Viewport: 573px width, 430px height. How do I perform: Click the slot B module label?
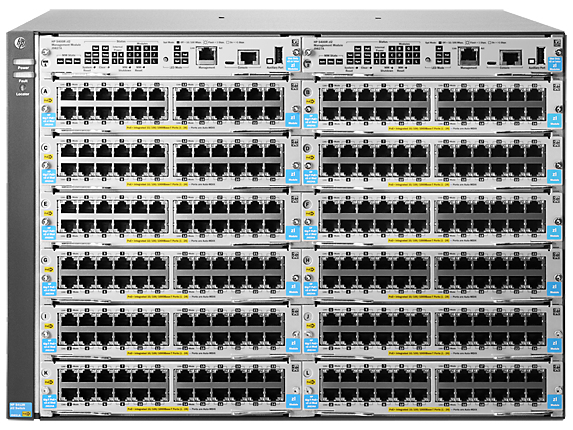[x=308, y=91]
